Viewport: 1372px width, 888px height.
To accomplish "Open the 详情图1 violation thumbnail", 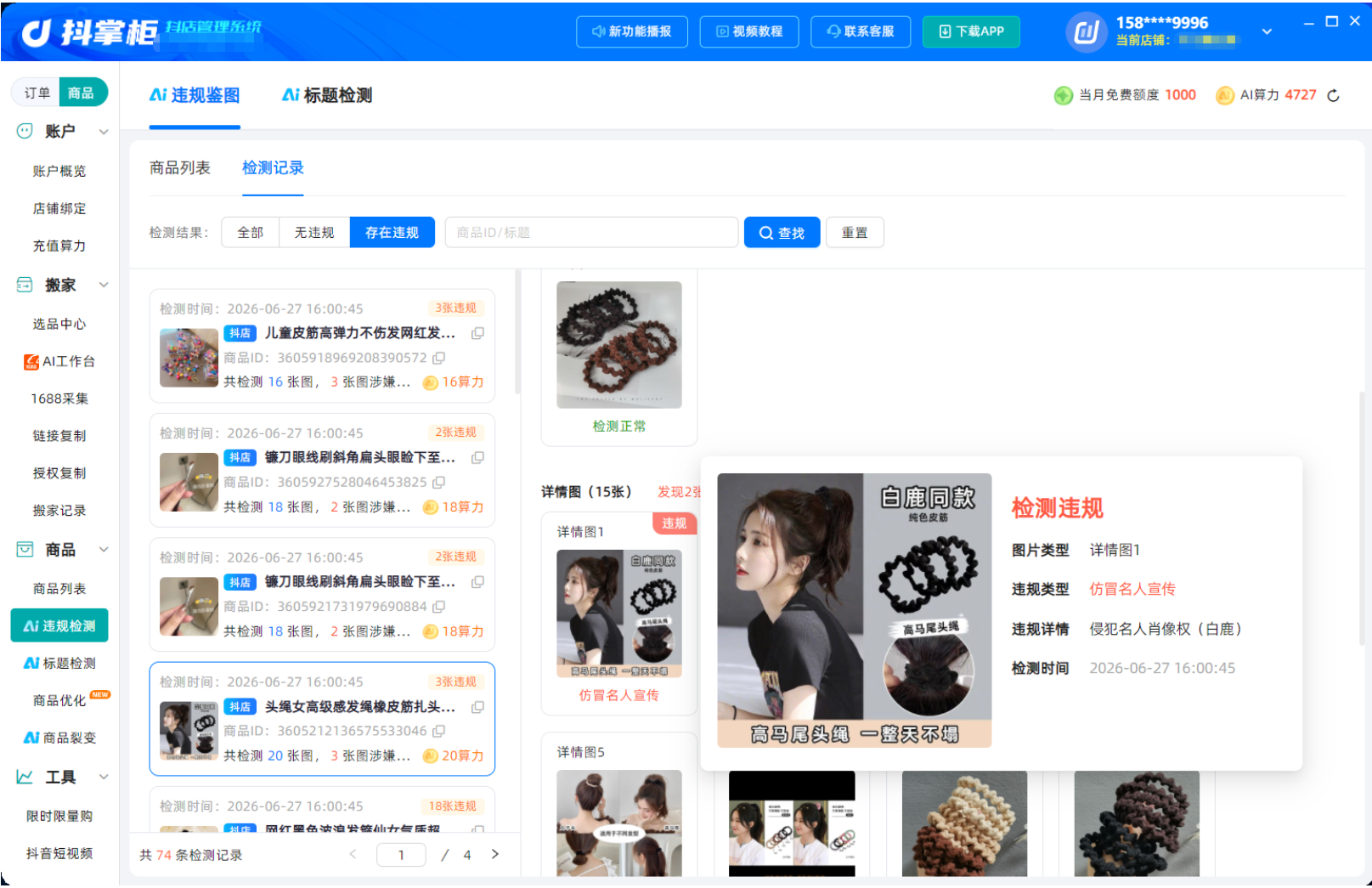I will click(x=619, y=614).
